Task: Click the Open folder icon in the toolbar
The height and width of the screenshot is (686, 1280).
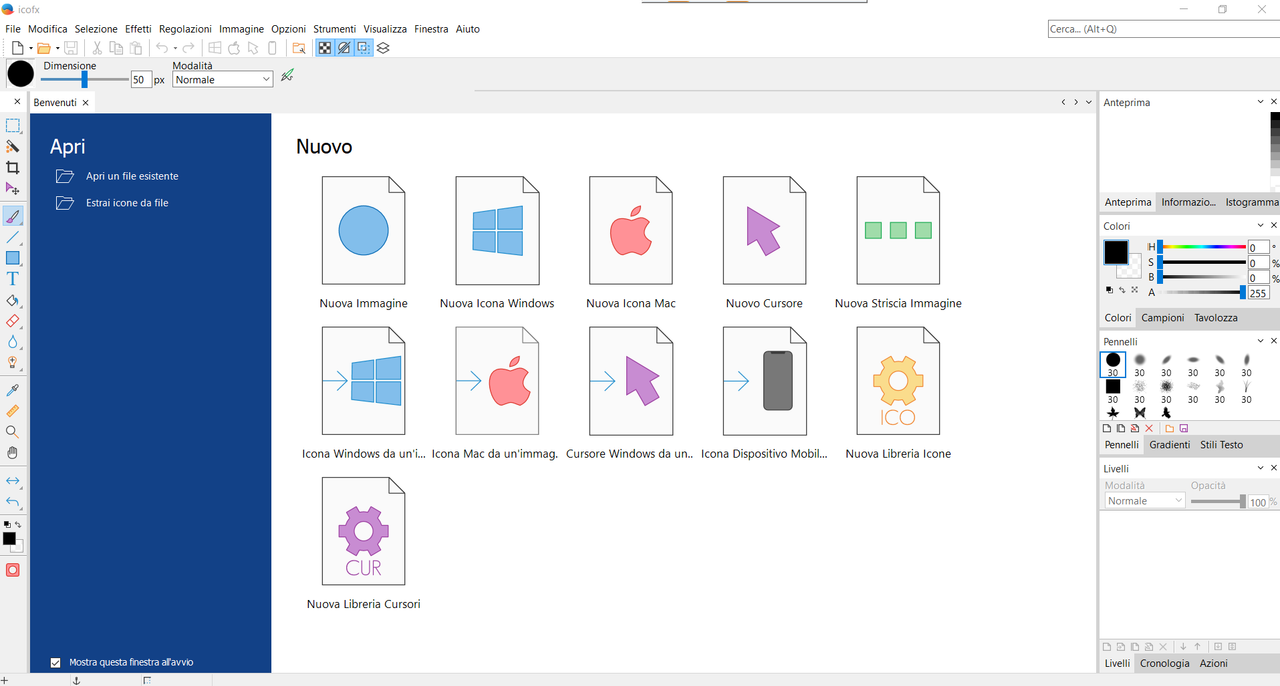Action: 43,48
